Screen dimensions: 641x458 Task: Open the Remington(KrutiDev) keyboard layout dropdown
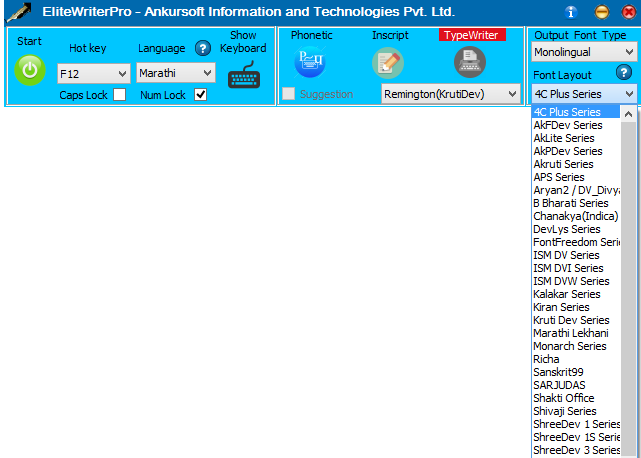click(450, 94)
